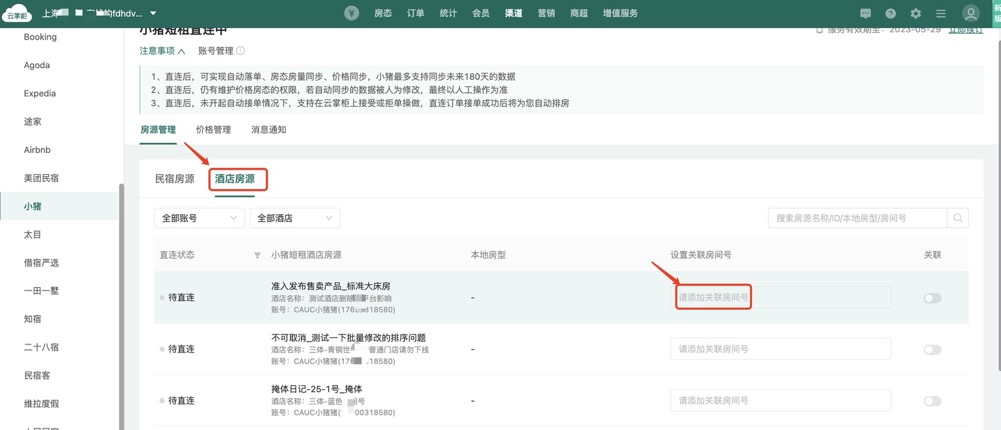This screenshot has width=1001, height=430.
Task: Collapse the 注意事项 section
Action: point(162,51)
